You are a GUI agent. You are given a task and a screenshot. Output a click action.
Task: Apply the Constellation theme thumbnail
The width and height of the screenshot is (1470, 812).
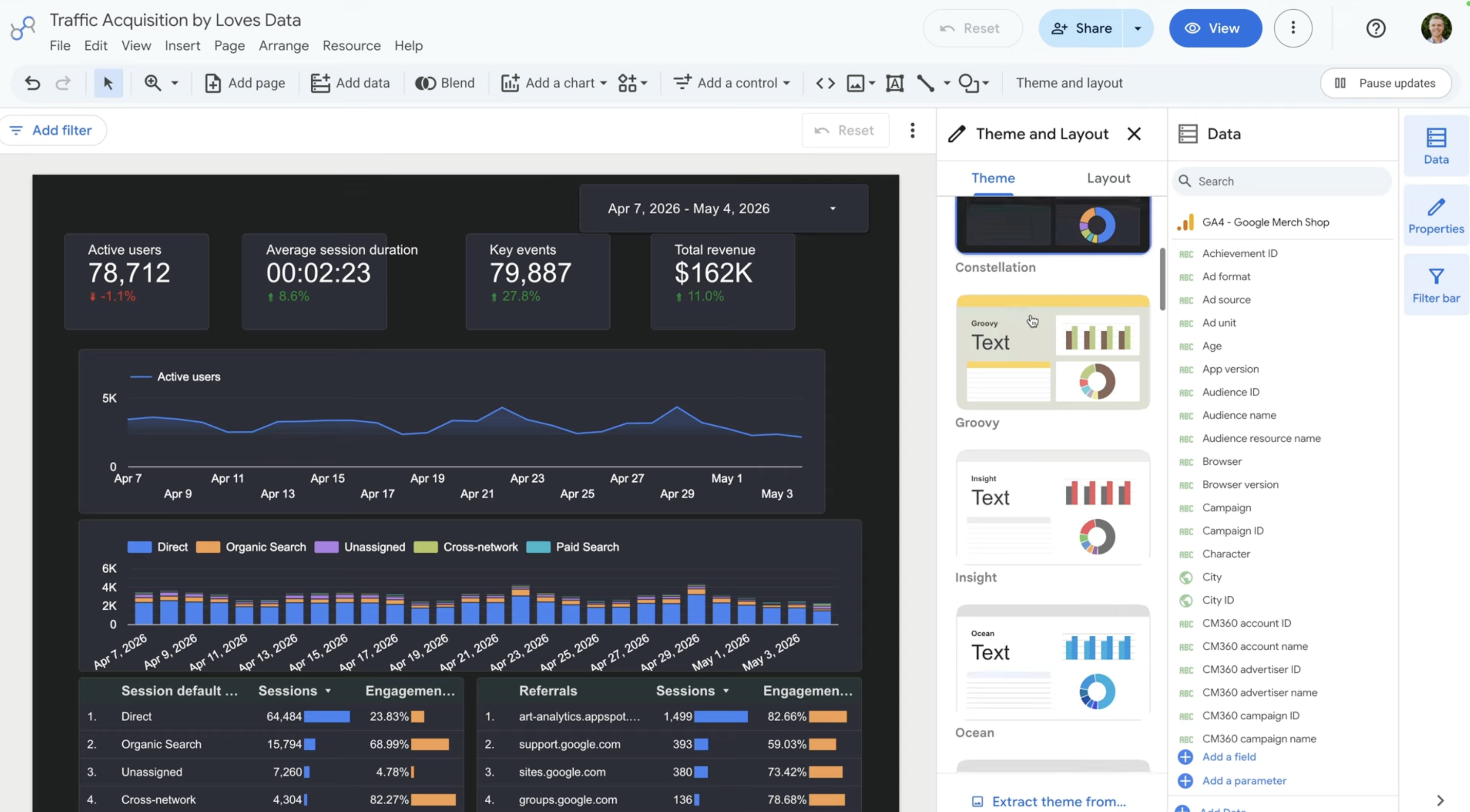click(1052, 225)
